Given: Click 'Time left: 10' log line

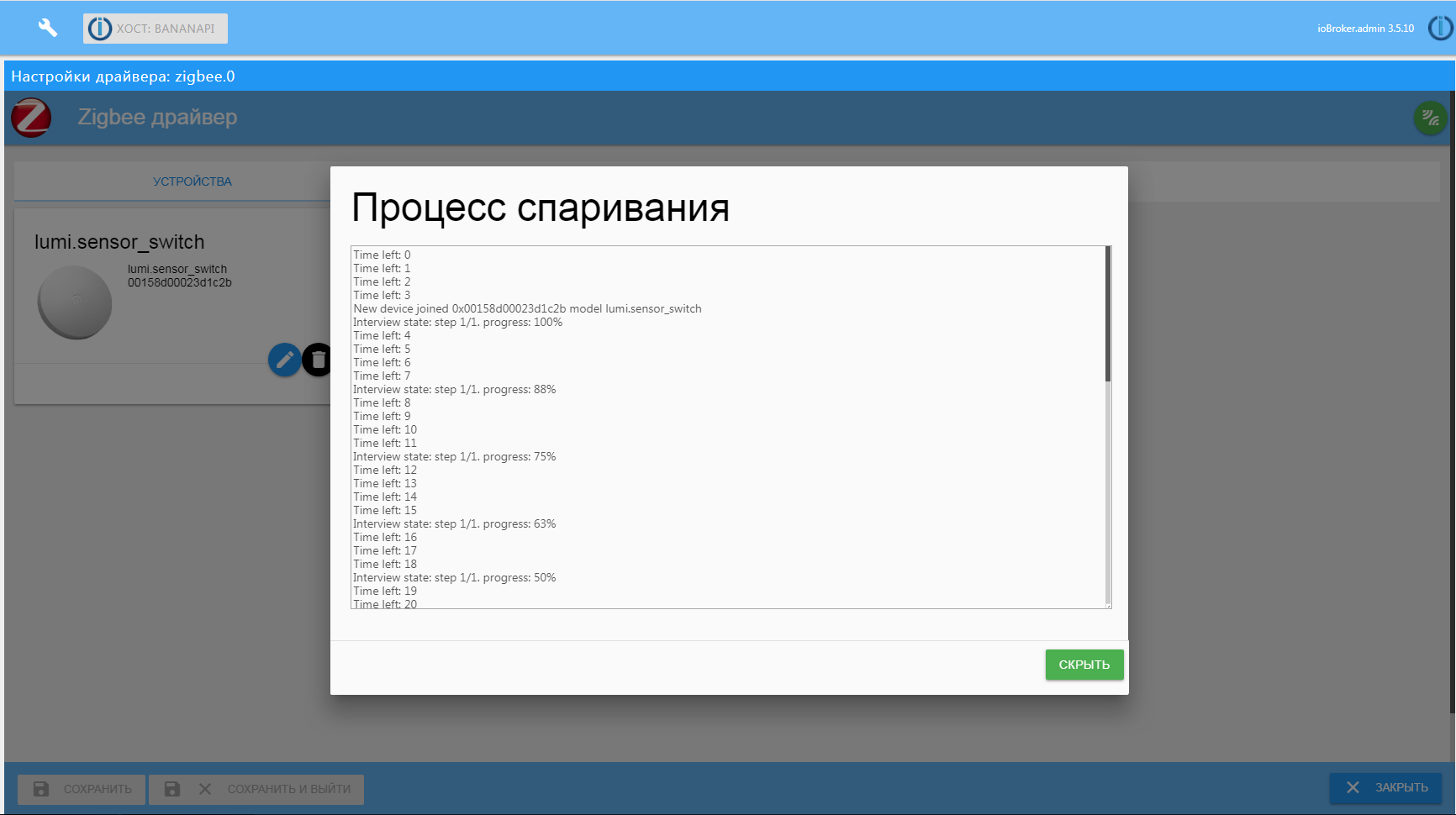Looking at the screenshot, I should tap(385, 429).
